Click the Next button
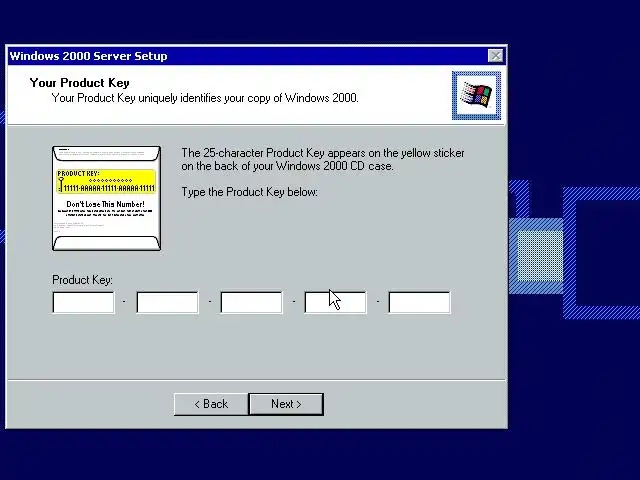This screenshot has width=640, height=480. (x=286, y=404)
